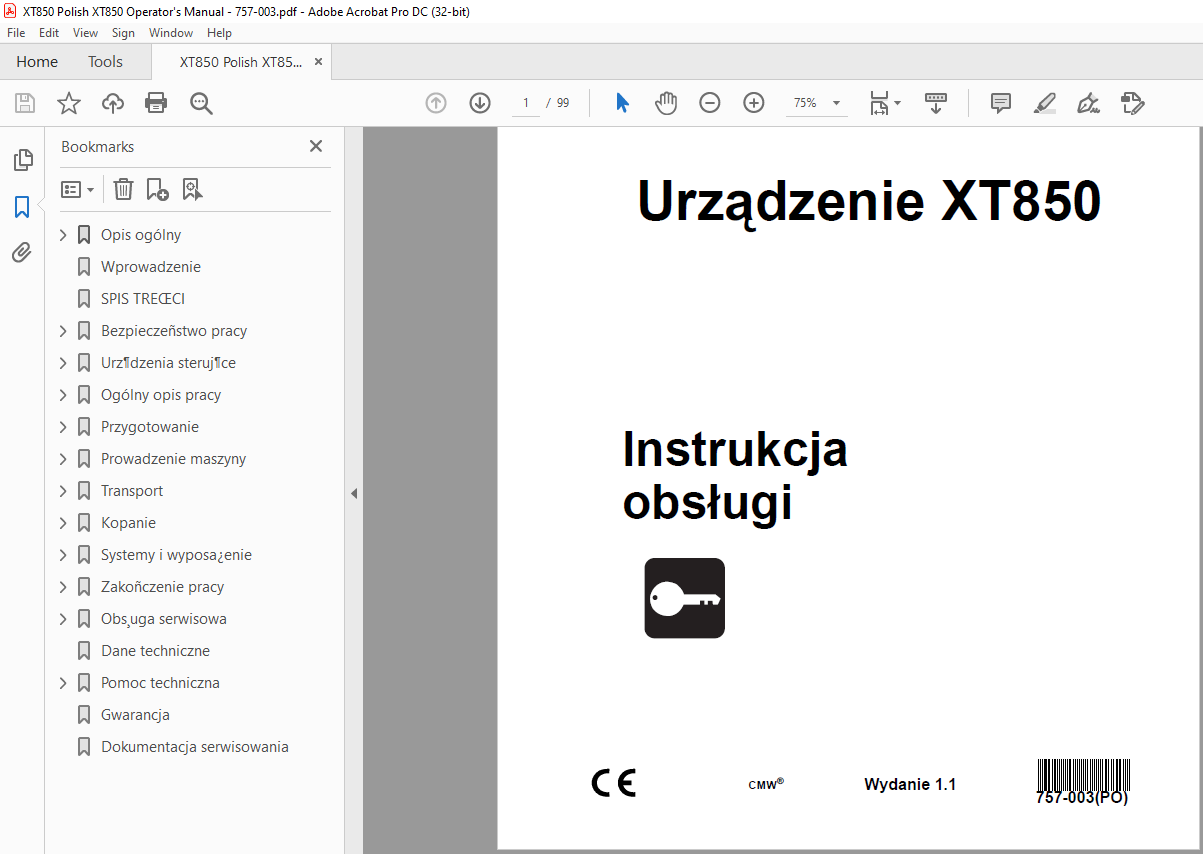Expand Ogólny opis pracy bookmark
The width and height of the screenshot is (1203, 854).
(x=63, y=395)
